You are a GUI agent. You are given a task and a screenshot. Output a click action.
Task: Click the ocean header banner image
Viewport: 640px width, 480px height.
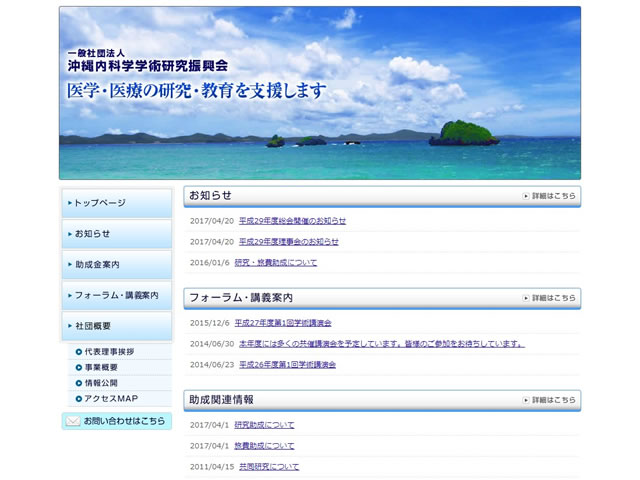320,93
